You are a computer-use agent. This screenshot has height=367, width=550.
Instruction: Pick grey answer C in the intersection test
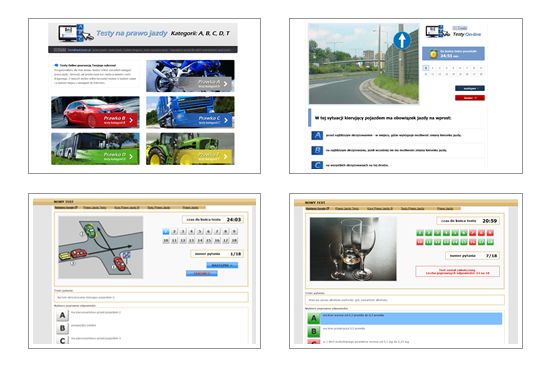click(62, 340)
